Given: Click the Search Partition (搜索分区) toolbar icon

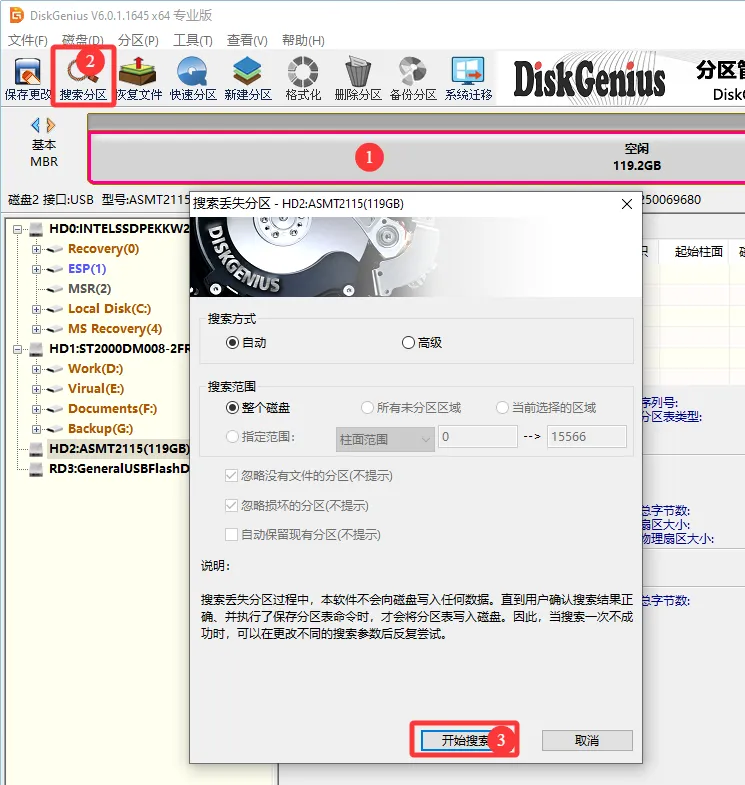Looking at the screenshot, I should click(x=83, y=79).
